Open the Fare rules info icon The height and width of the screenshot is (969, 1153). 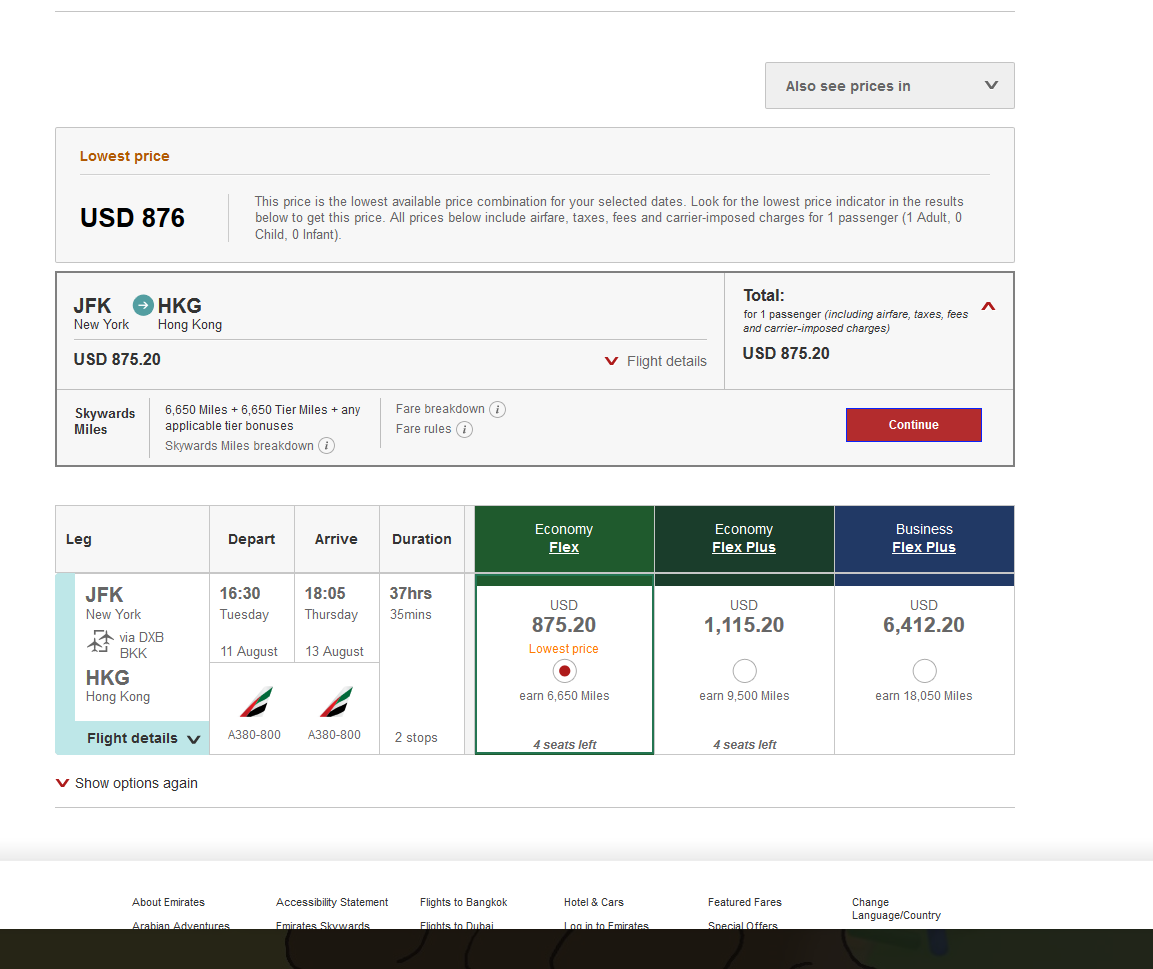(464, 429)
